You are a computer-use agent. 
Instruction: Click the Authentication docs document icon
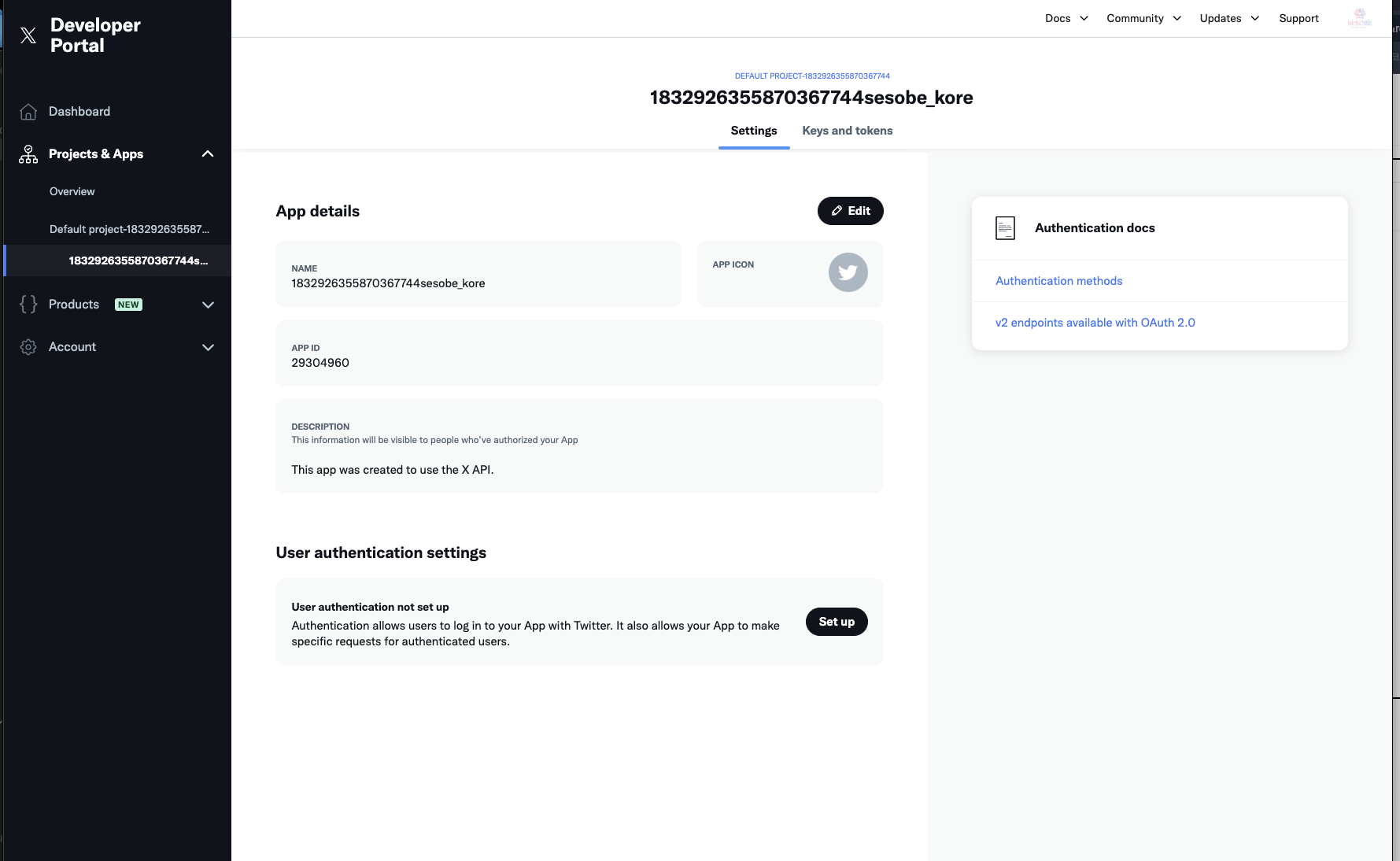tap(1005, 228)
